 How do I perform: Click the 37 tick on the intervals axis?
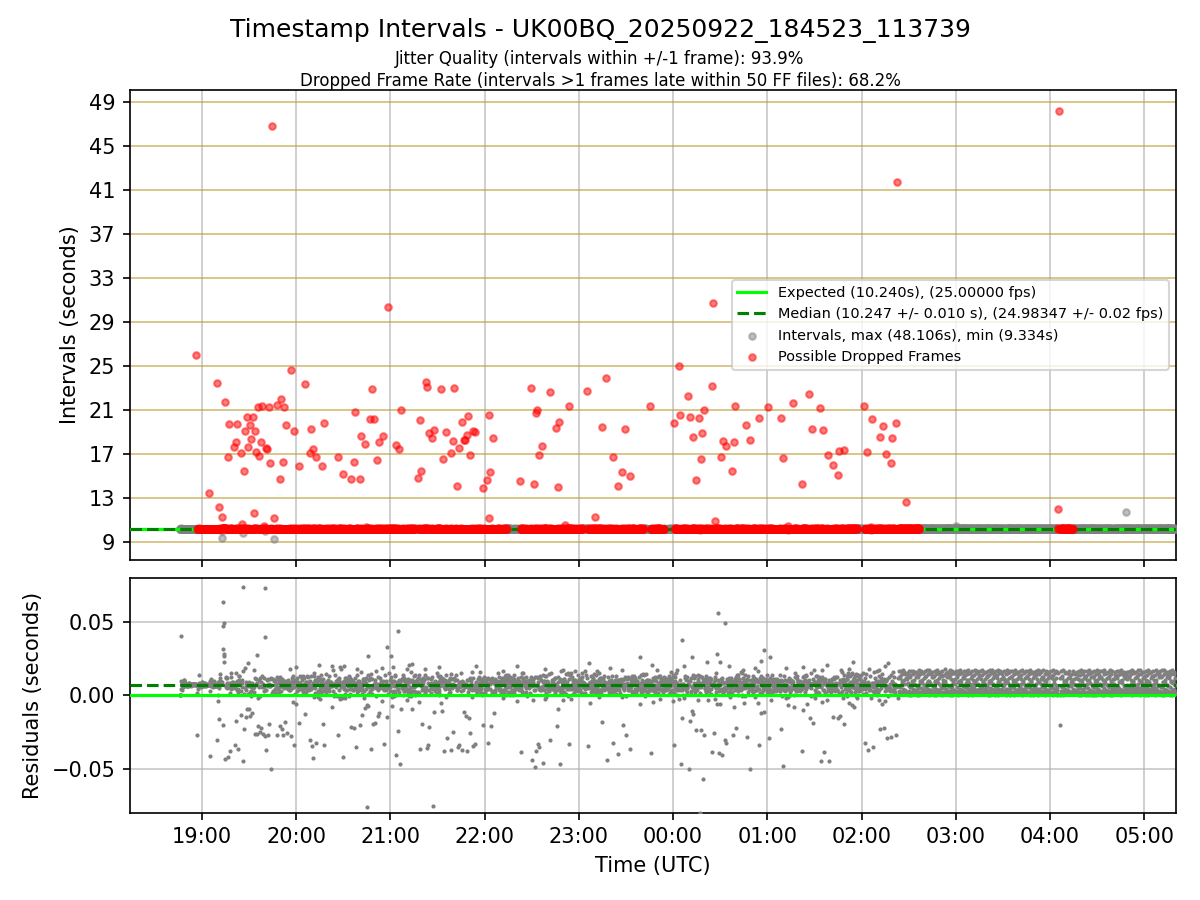(x=103, y=234)
